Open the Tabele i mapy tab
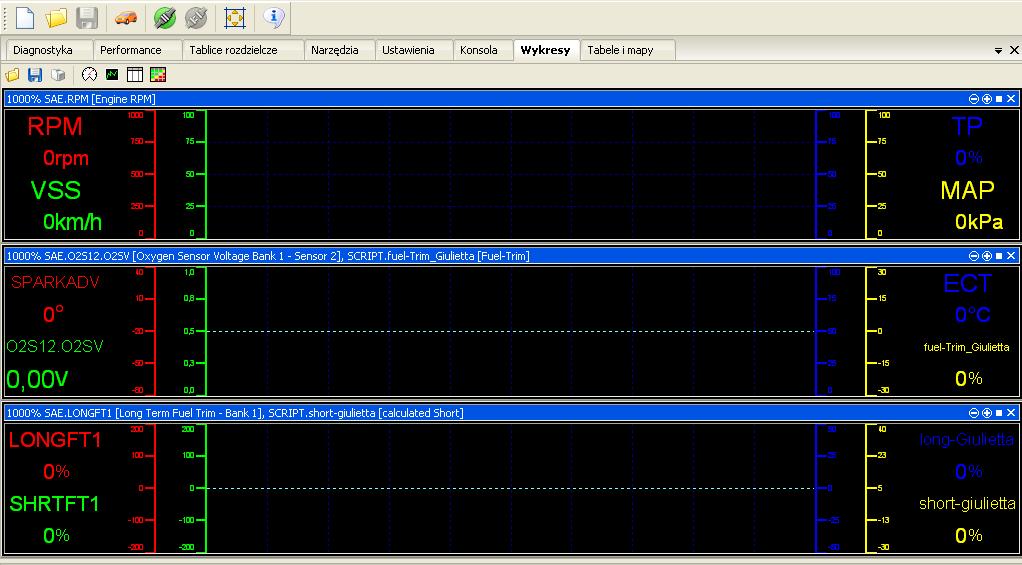Image resolution: width=1022 pixels, height=565 pixels. (x=620, y=50)
